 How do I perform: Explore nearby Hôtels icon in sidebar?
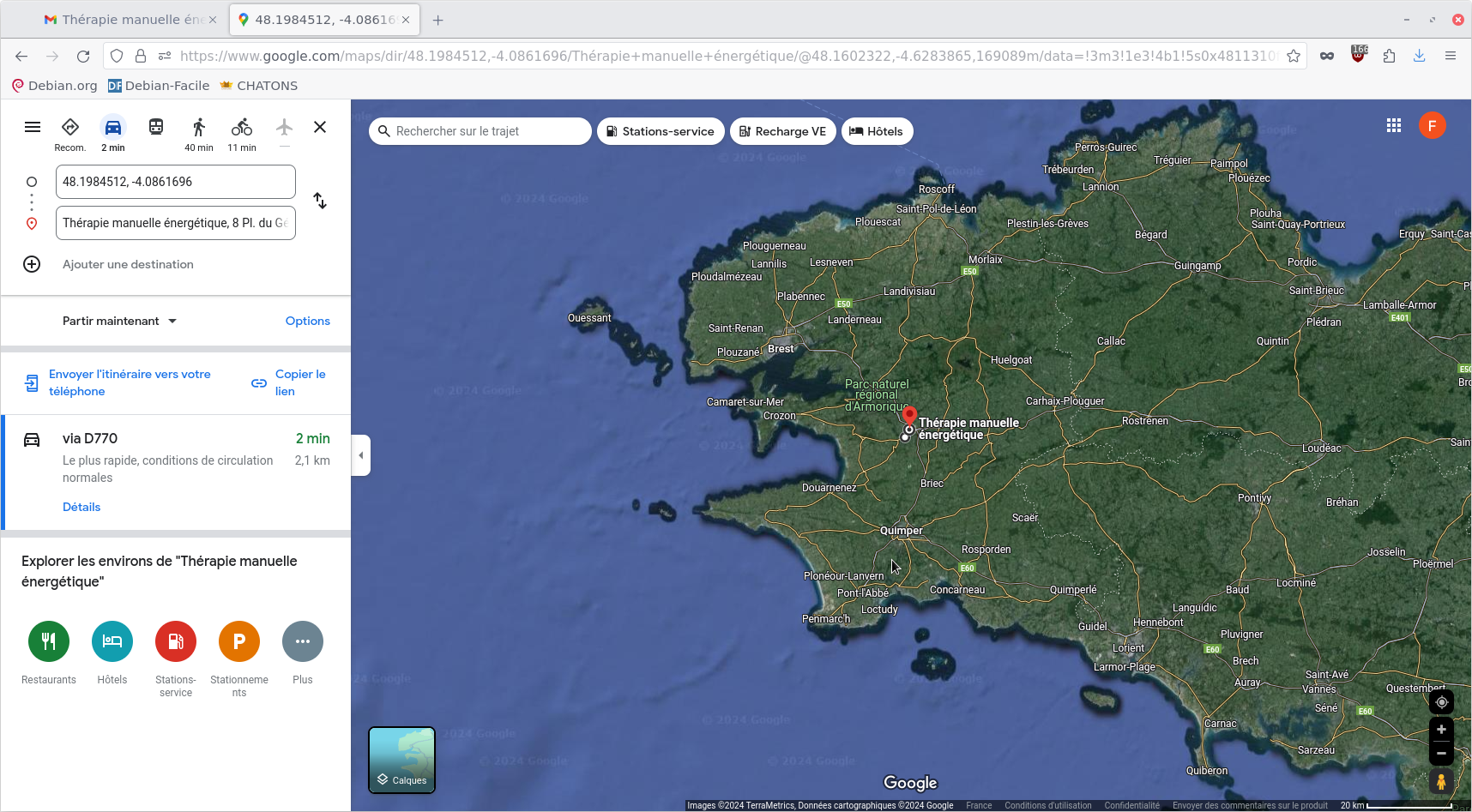pos(112,641)
